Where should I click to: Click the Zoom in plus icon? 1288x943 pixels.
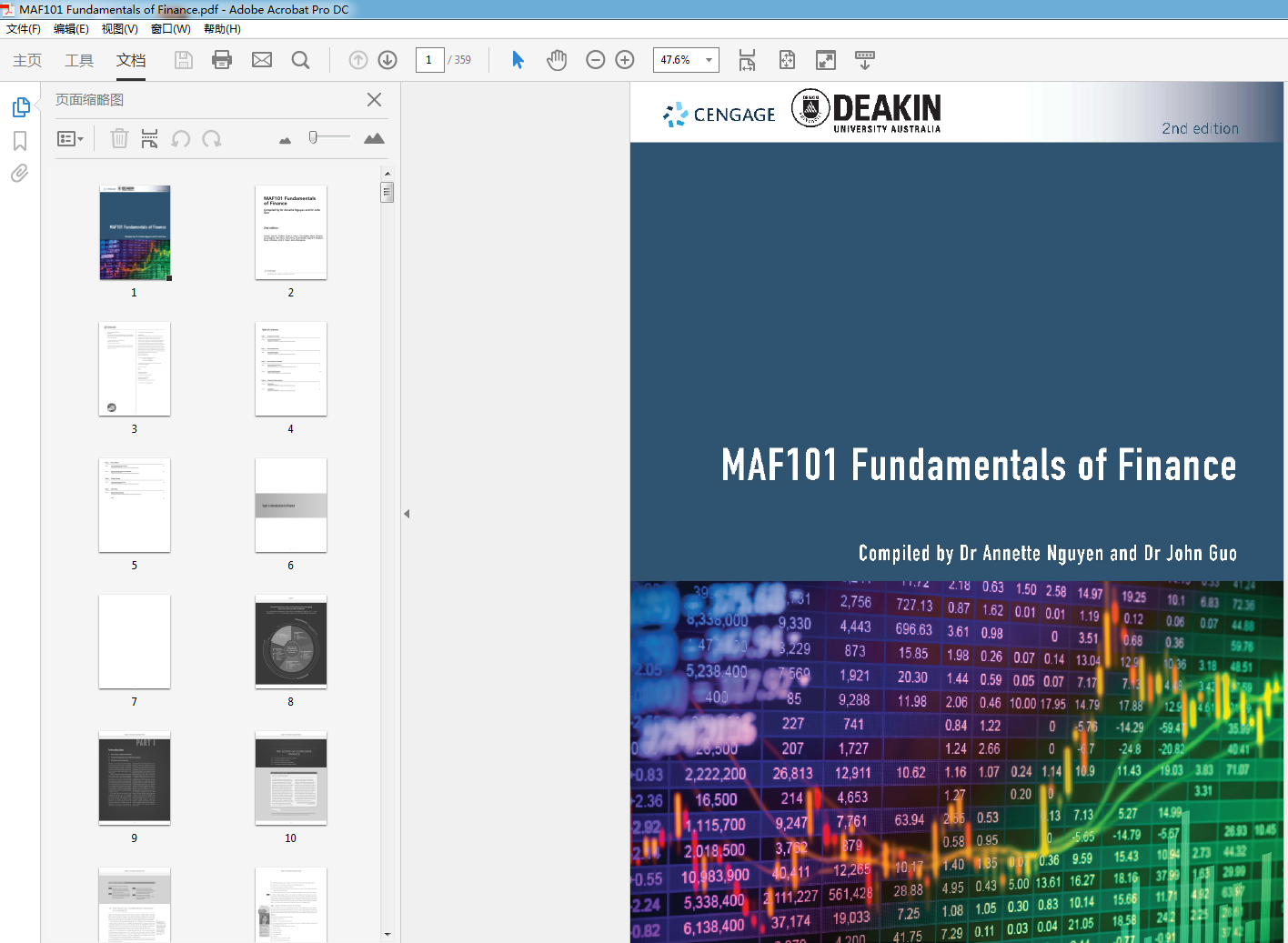pyautogui.click(x=625, y=60)
